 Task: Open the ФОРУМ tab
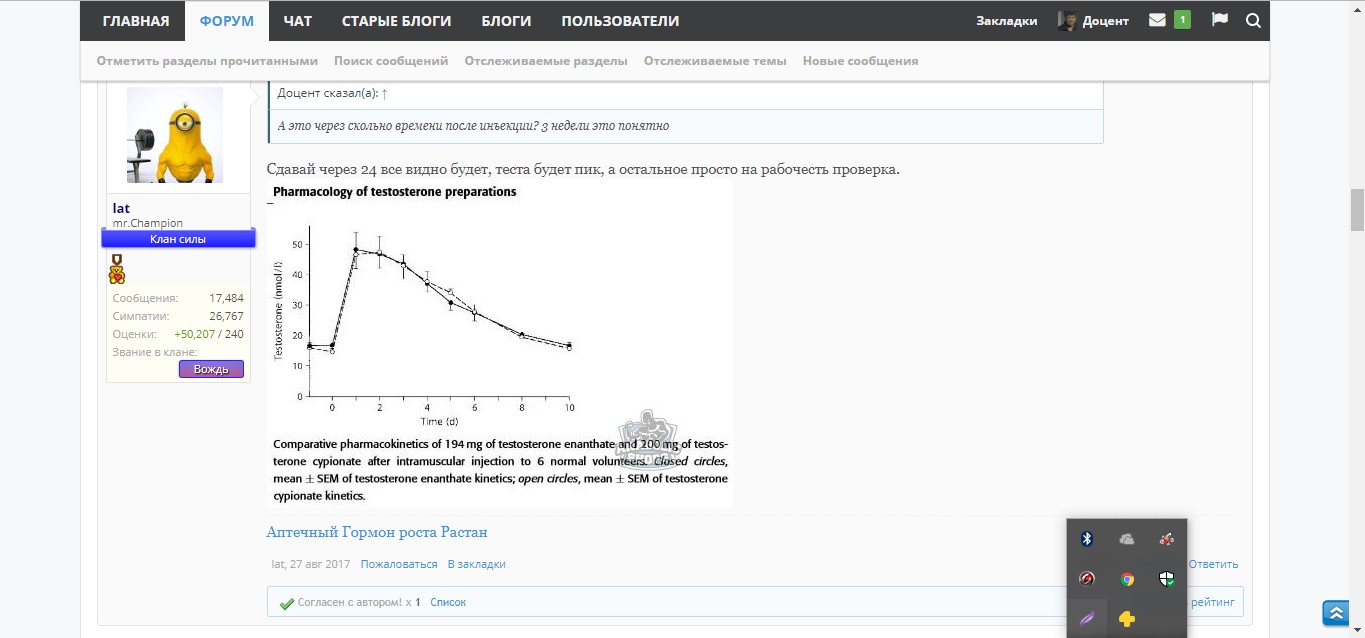pos(226,20)
